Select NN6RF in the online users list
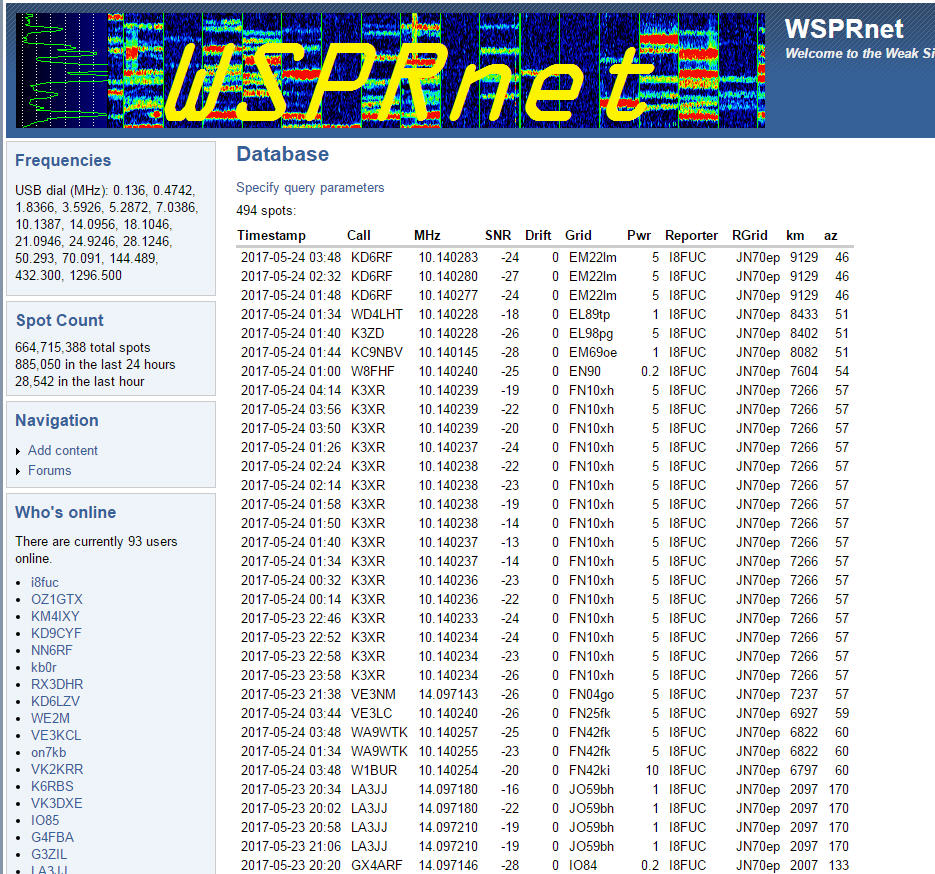Screen dimensions: 935x874 pyautogui.click(x=51, y=650)
